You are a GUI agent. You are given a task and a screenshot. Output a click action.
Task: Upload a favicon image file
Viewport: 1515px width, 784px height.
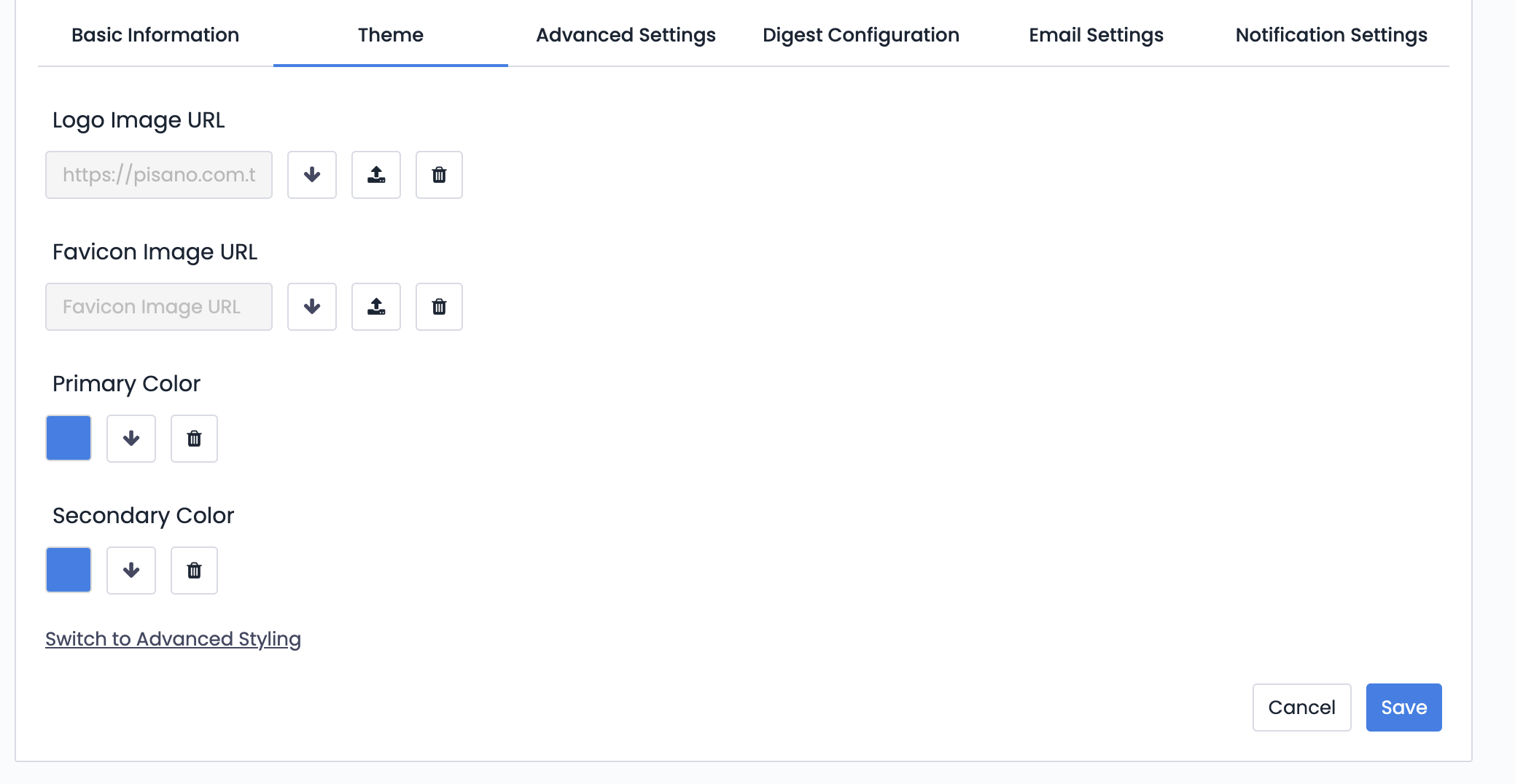[376, 307]
